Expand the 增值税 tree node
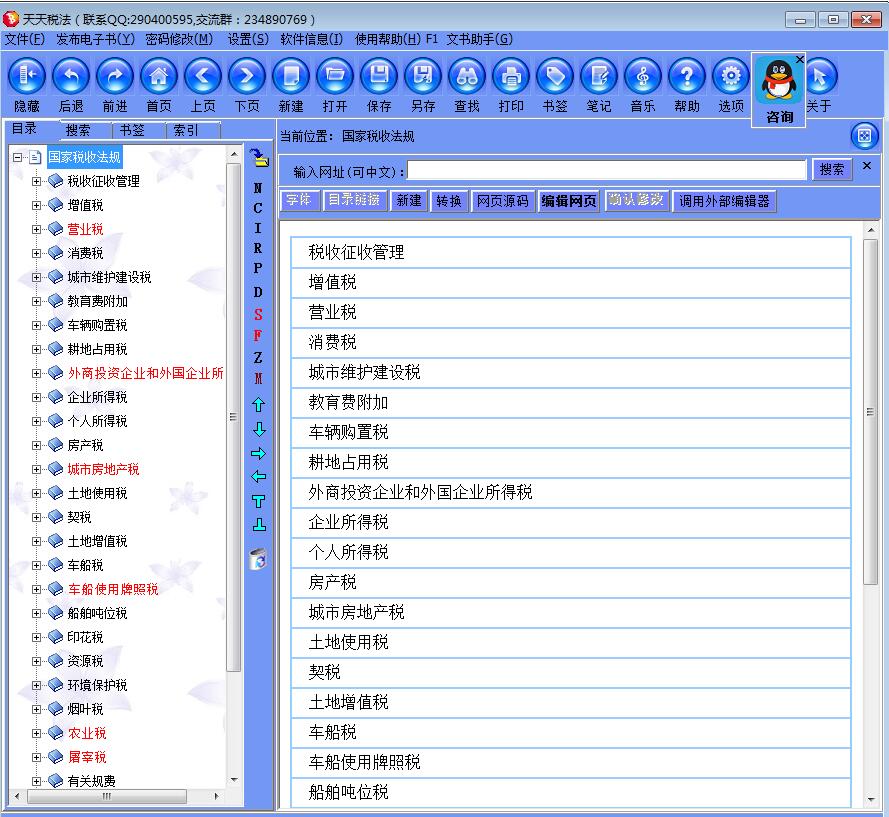 coord(37,205)
